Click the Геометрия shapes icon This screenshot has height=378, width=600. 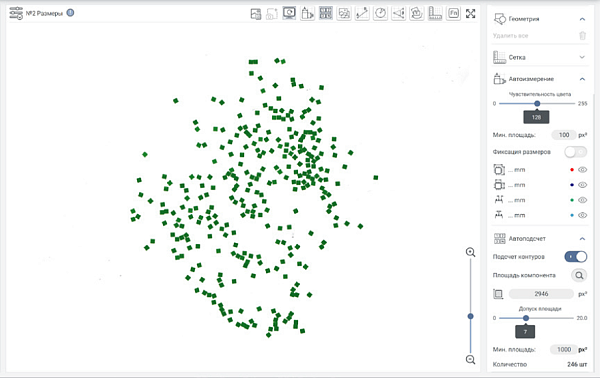click(x=500, y=19)
